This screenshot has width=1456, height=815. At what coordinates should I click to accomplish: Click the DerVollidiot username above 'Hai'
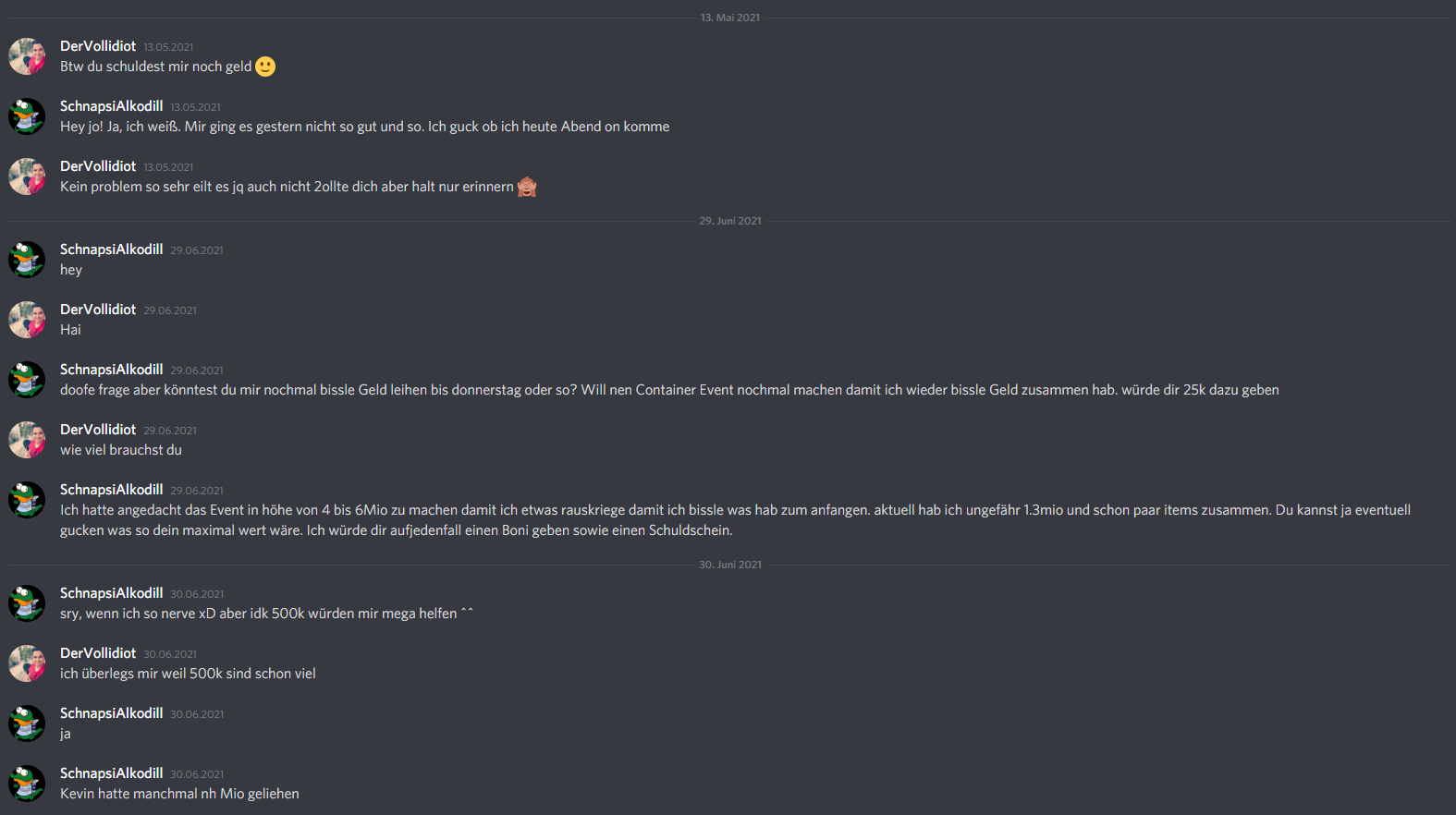click(x=98, y=310)
